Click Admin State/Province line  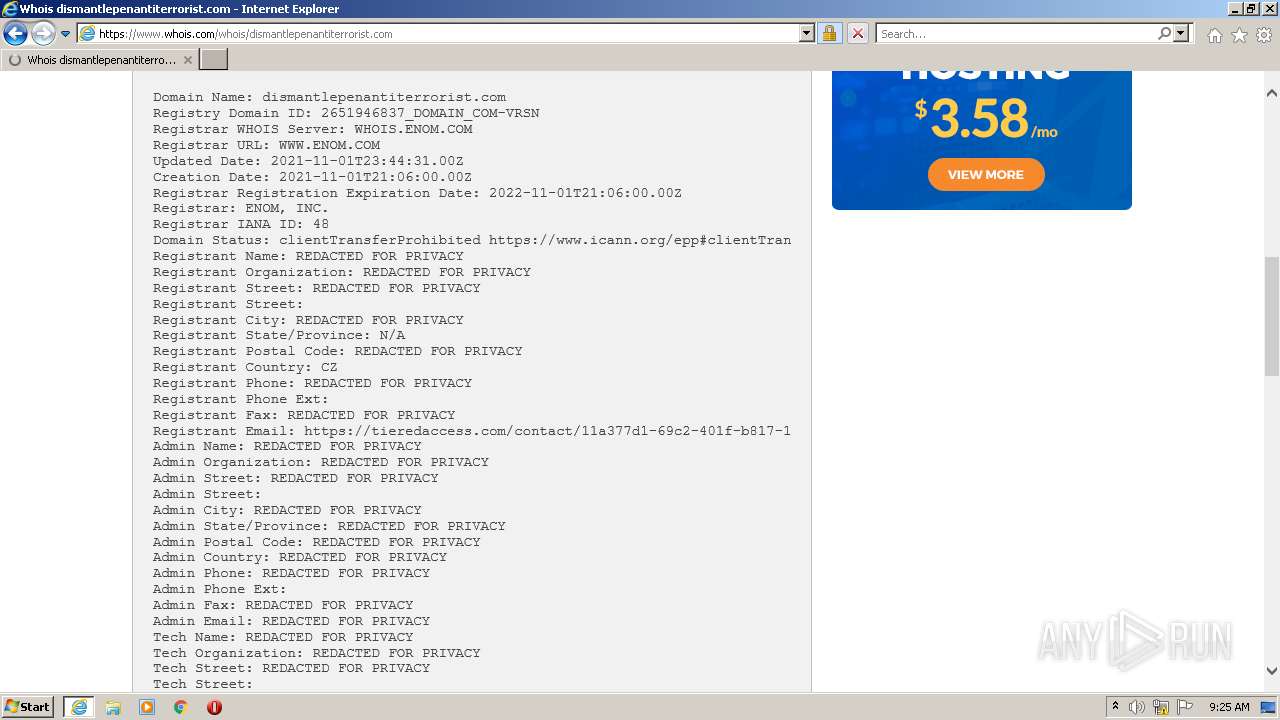[x=329, y=526]
